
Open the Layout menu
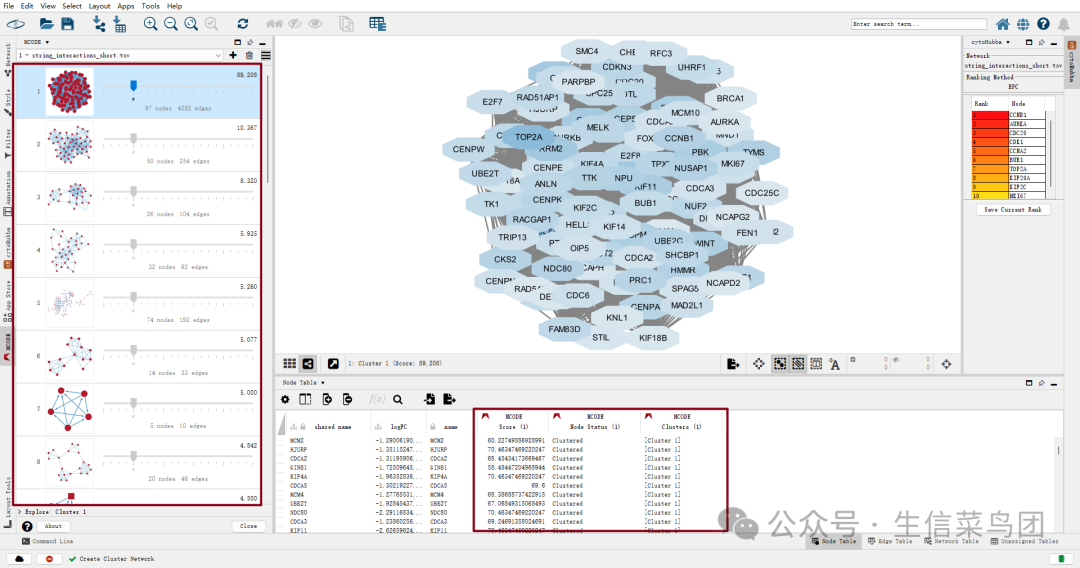(99, 6)
